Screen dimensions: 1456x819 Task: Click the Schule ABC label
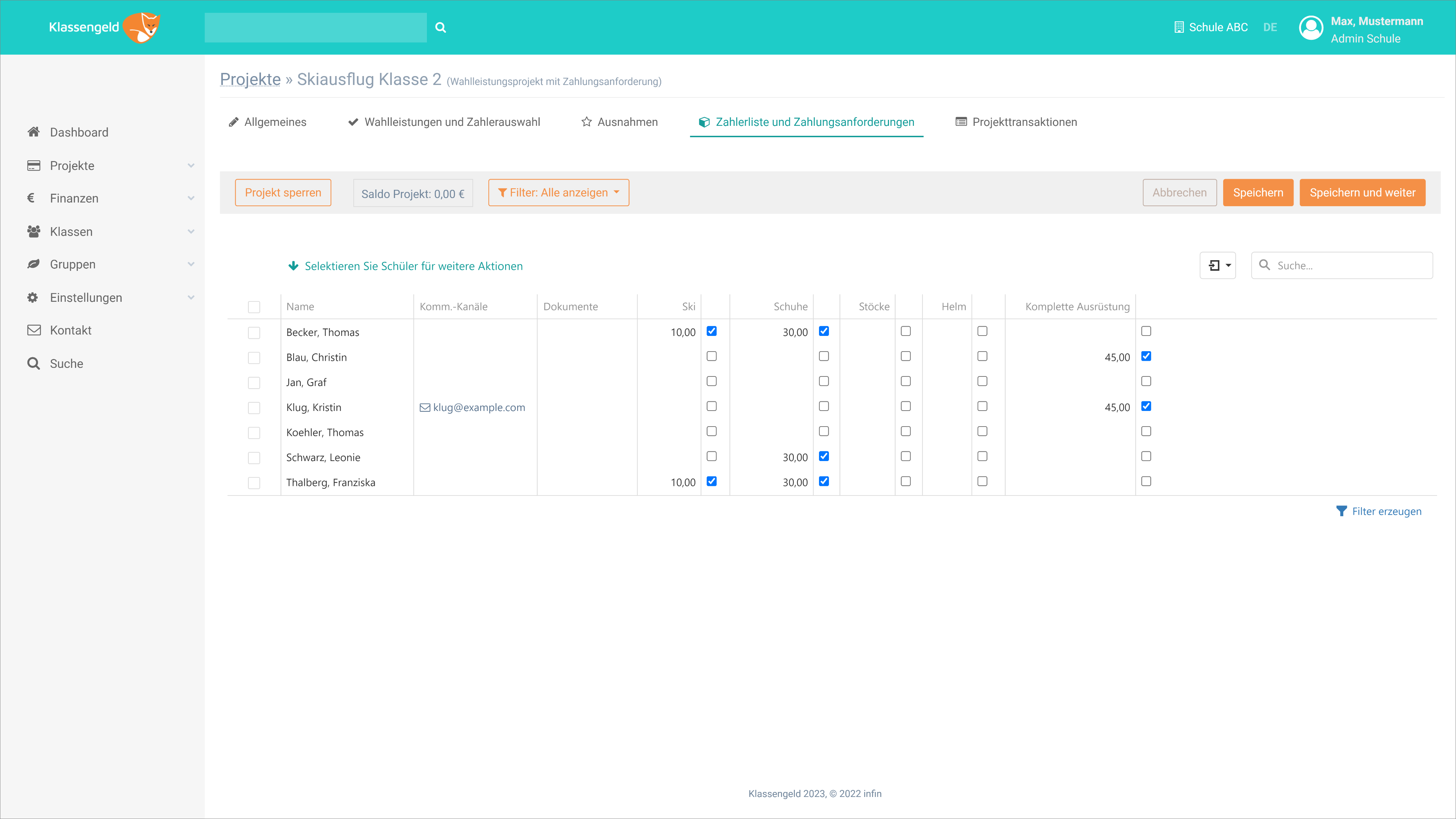pos(1218,27)
